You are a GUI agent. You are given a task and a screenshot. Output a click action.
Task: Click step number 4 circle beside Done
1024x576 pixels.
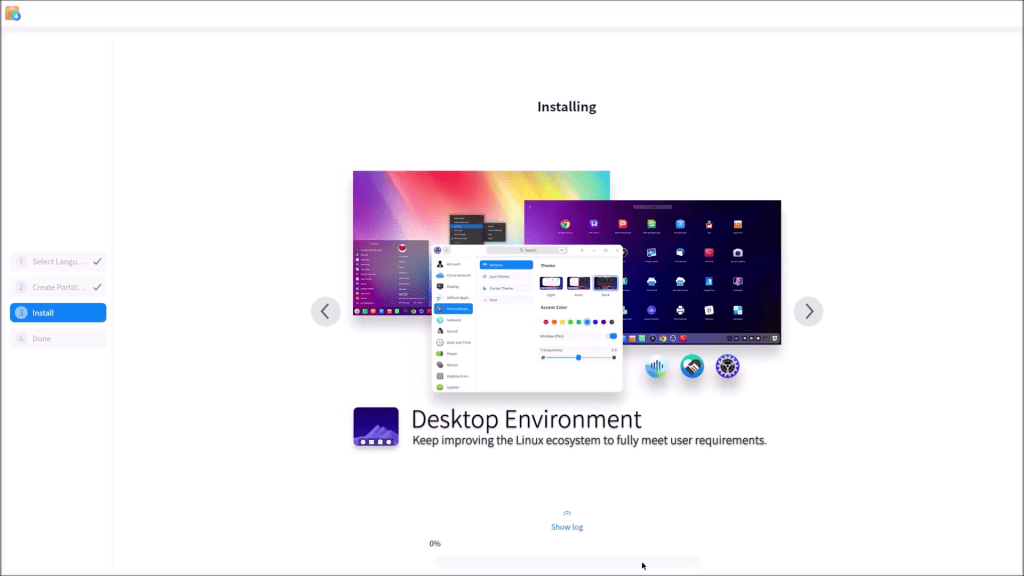(21, 338)
